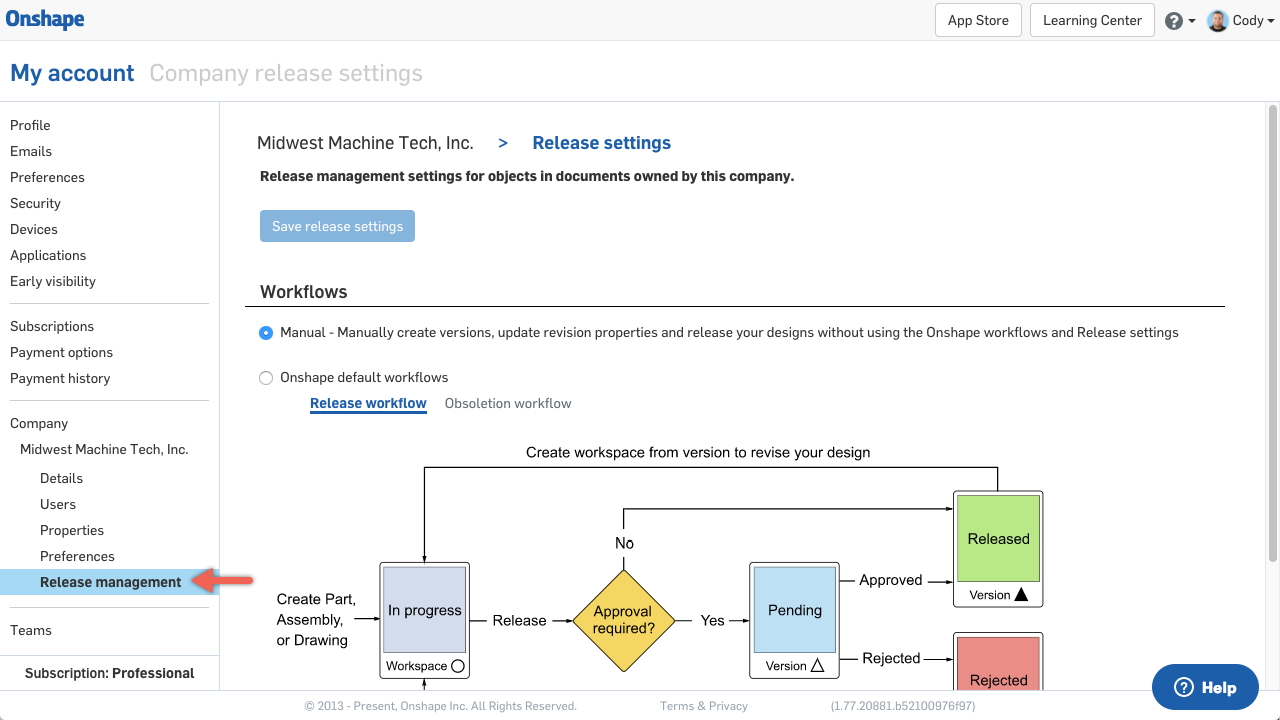
Task: Open Teams page
Action: (x=31, y=630)
